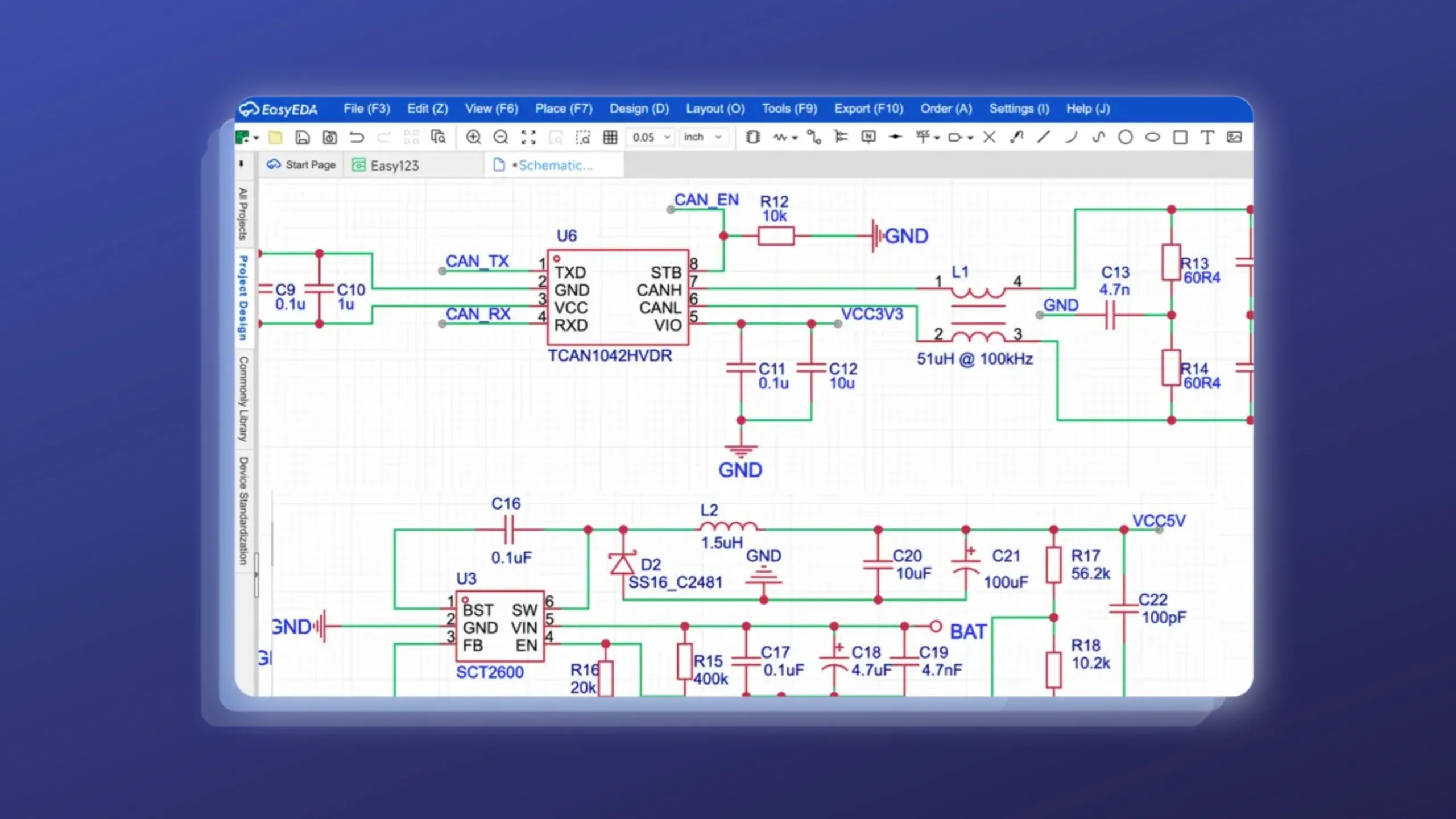Open the 0.05 grid size dropdown
This screenshot has height=819, width=1456.
(x=651, y=137)
